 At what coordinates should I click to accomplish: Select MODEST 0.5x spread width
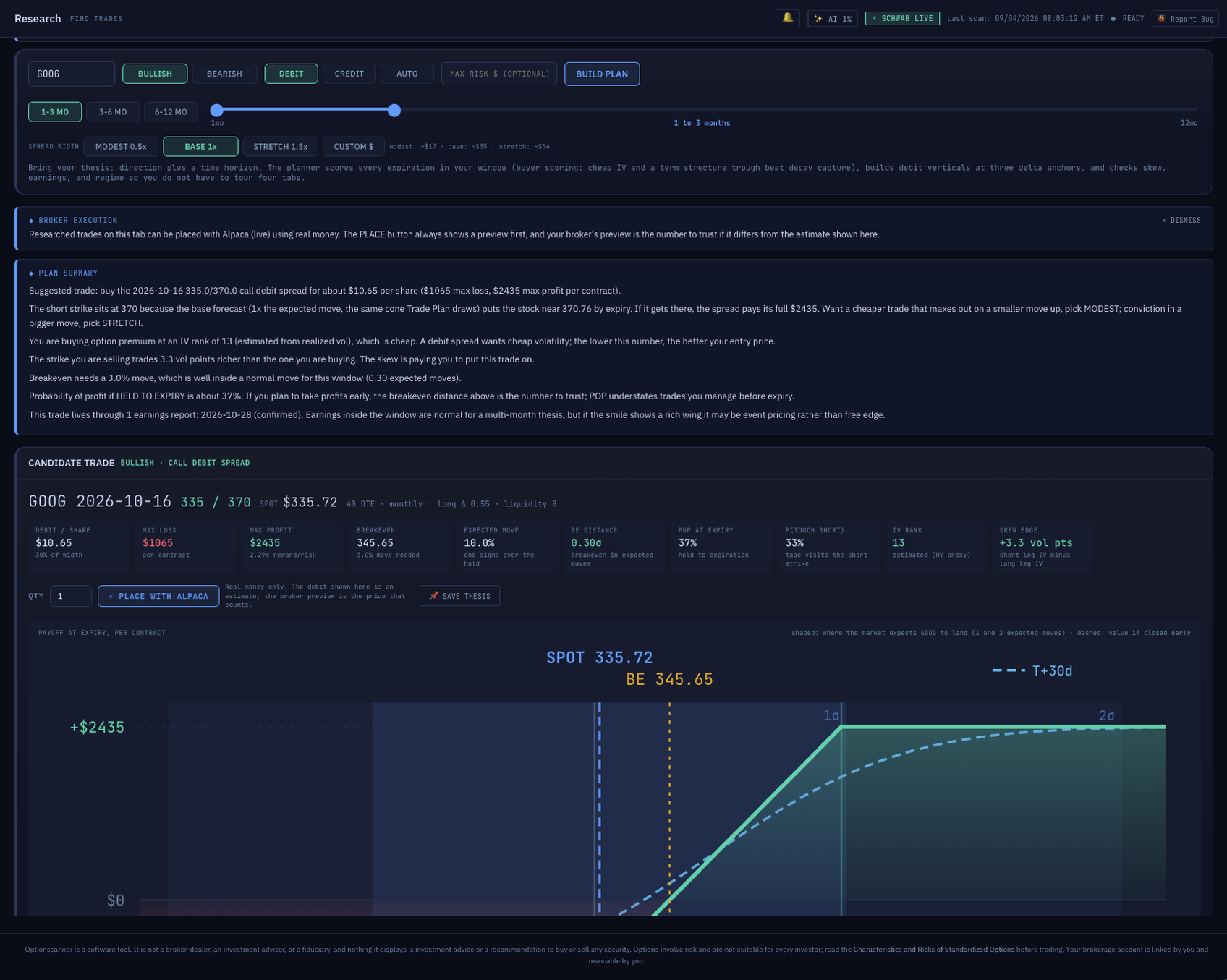(x=121, y=147)
